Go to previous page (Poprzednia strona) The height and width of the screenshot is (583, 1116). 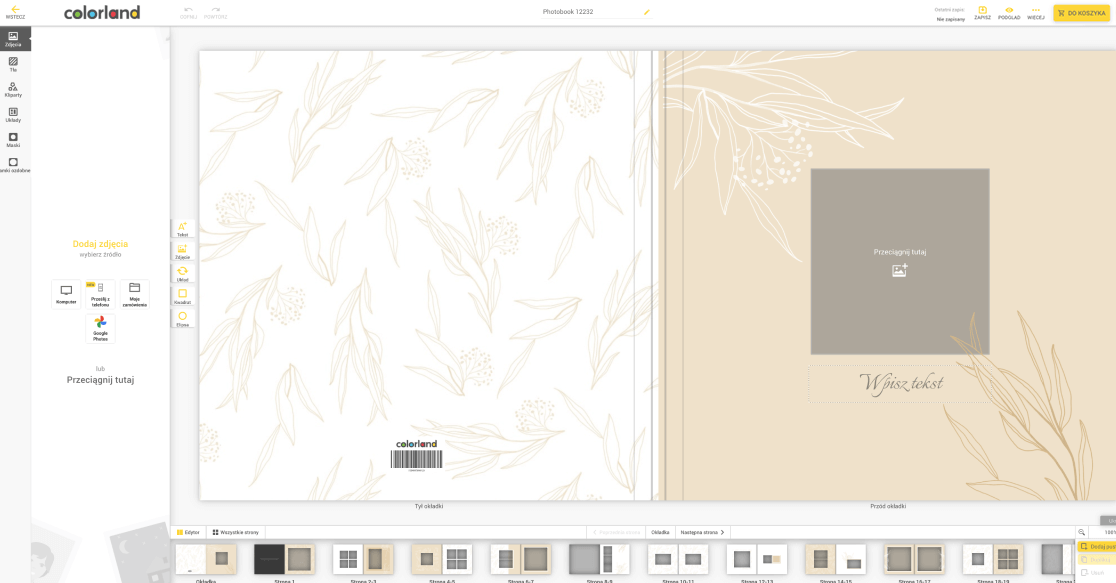click(616, 532)
